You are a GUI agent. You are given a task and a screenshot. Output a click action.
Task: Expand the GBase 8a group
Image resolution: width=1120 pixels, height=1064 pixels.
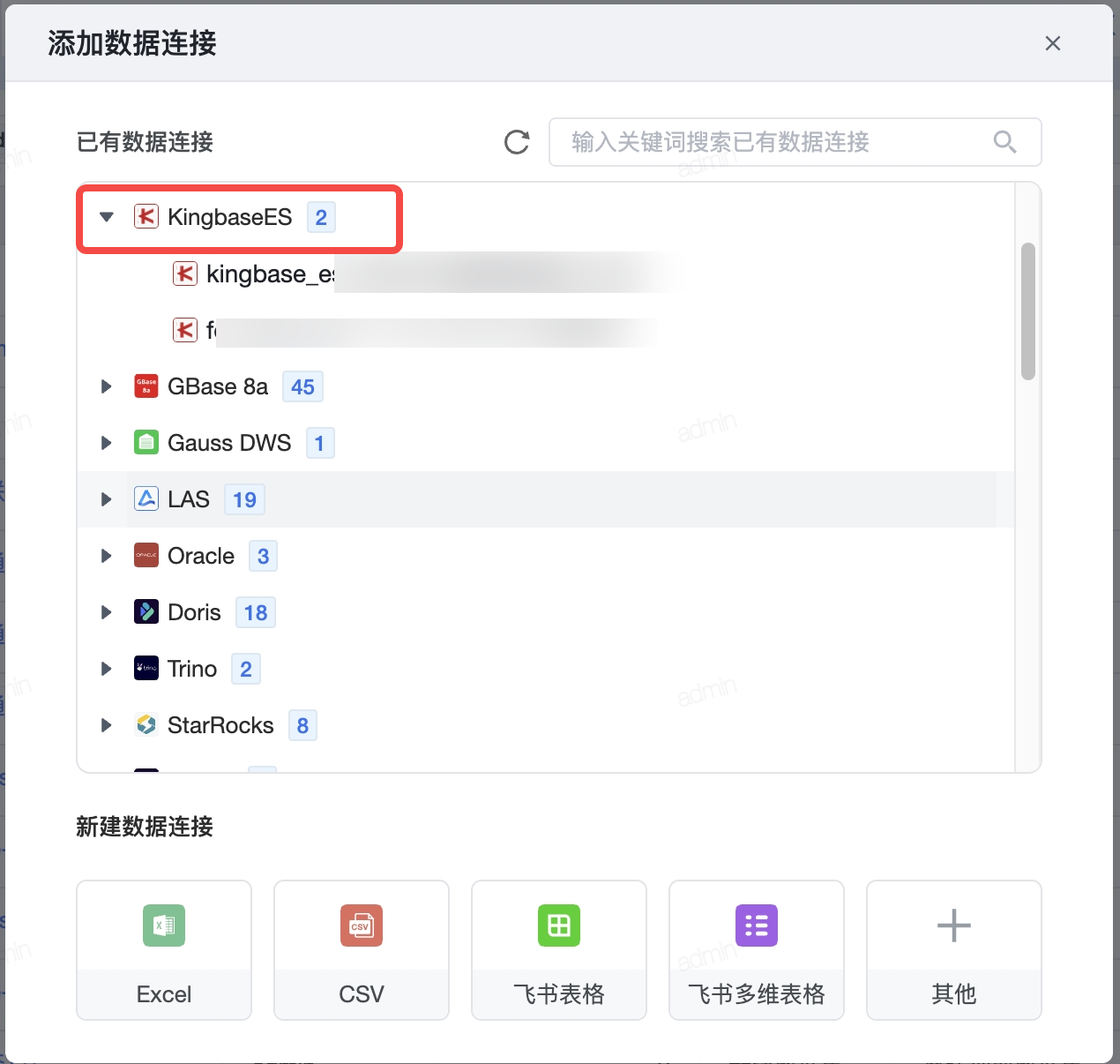point(107,386)
